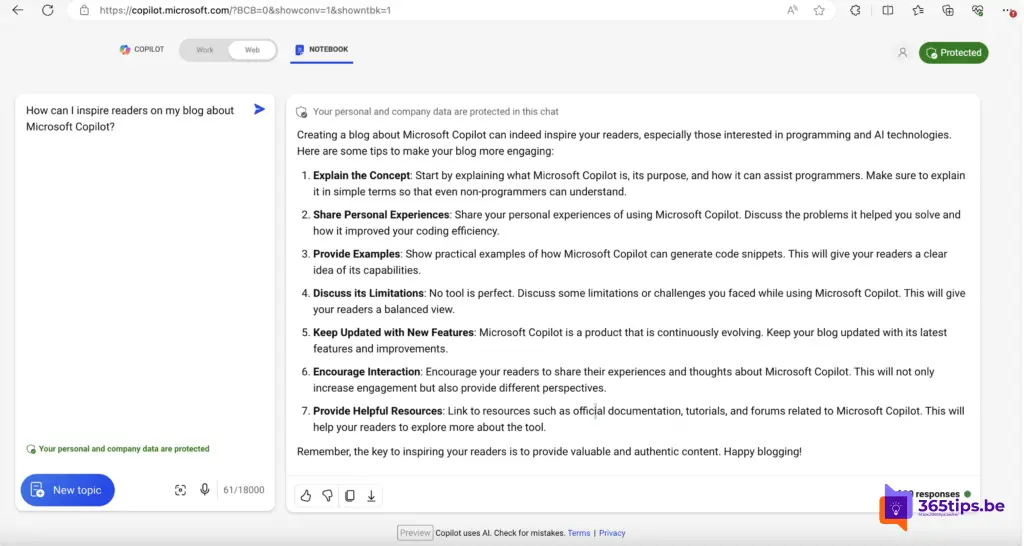The width and height of the screenshot is (1024, 546).
Task: Add page to favorites with star icon
Action: [x=819, y=10]
